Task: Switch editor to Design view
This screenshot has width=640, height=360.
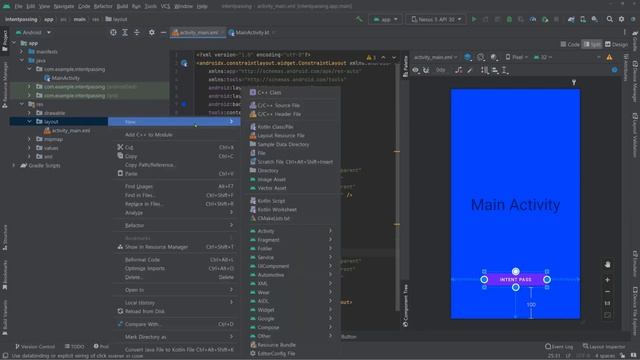Action: (616, 44)
